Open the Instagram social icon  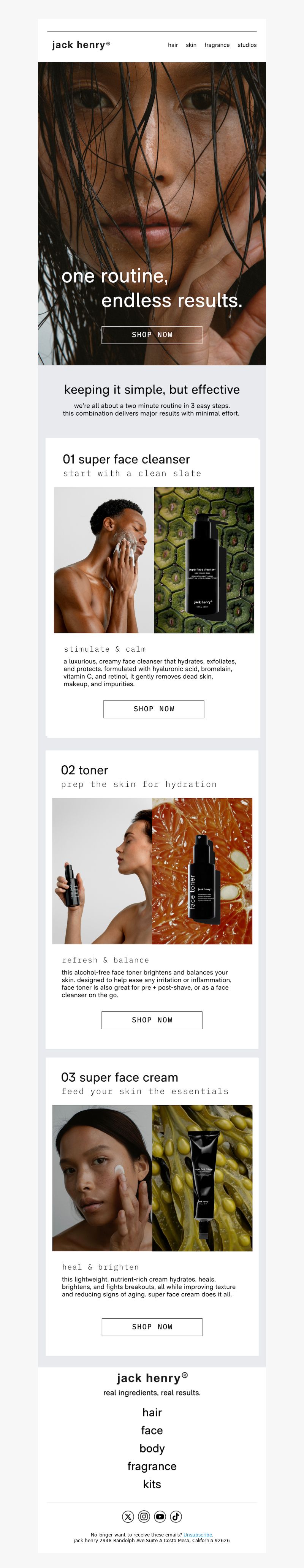coord(144,1516)
